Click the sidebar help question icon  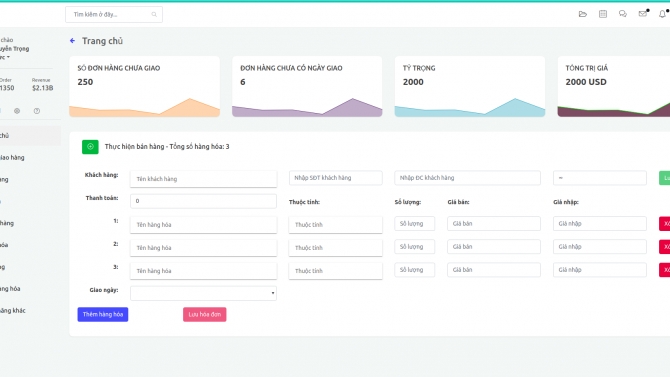(x=37, y=111)
